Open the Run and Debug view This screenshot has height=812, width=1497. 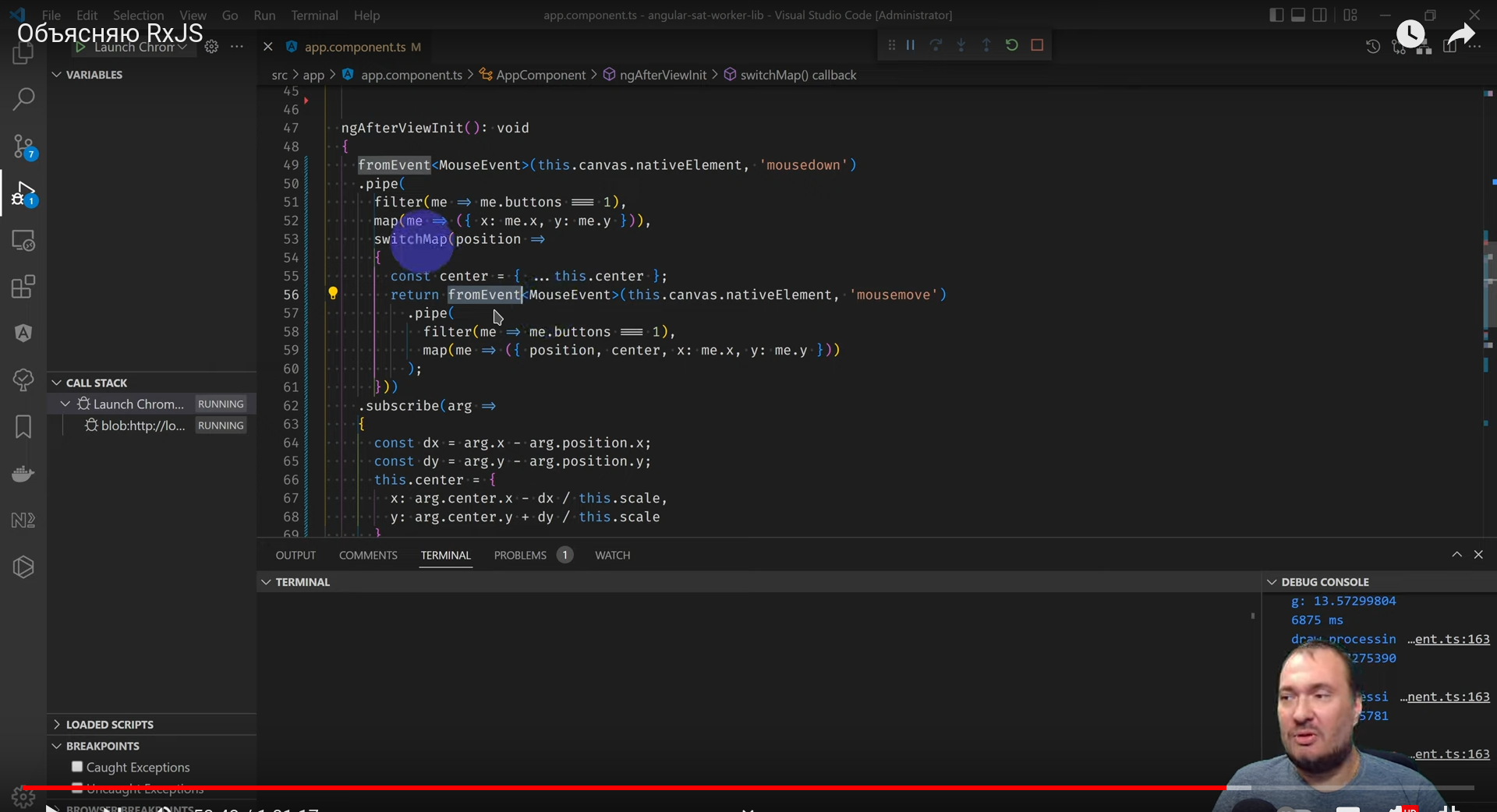23,193
